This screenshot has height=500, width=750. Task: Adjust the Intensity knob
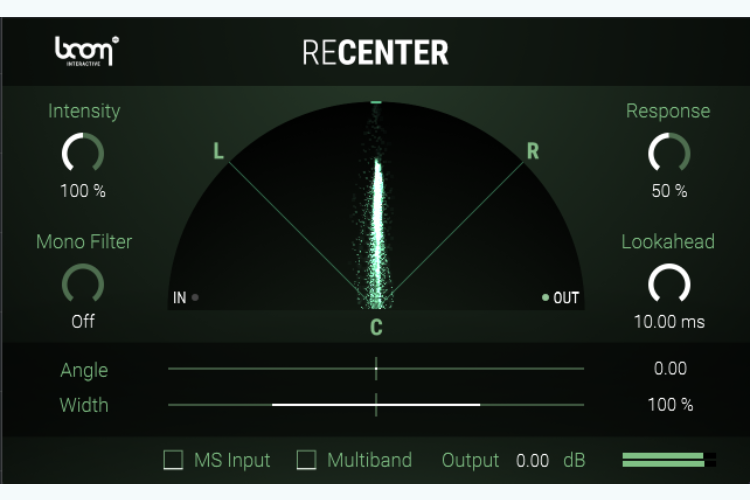83,153
